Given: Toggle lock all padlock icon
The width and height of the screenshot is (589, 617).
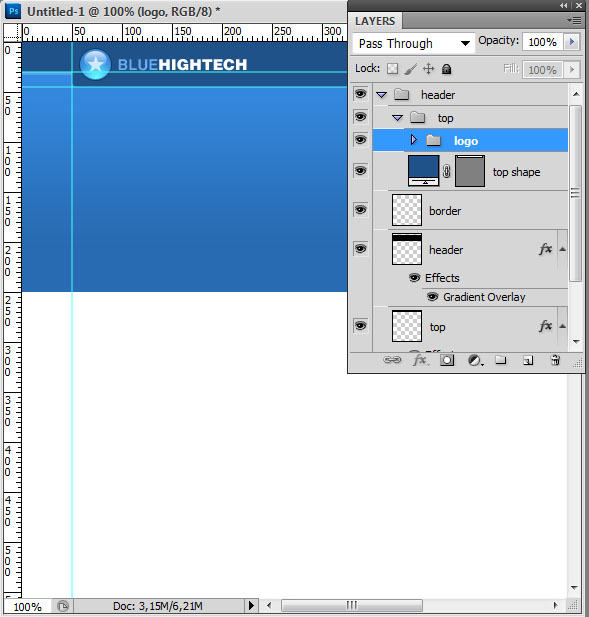Looking at the screenshot, I should 446,69.
